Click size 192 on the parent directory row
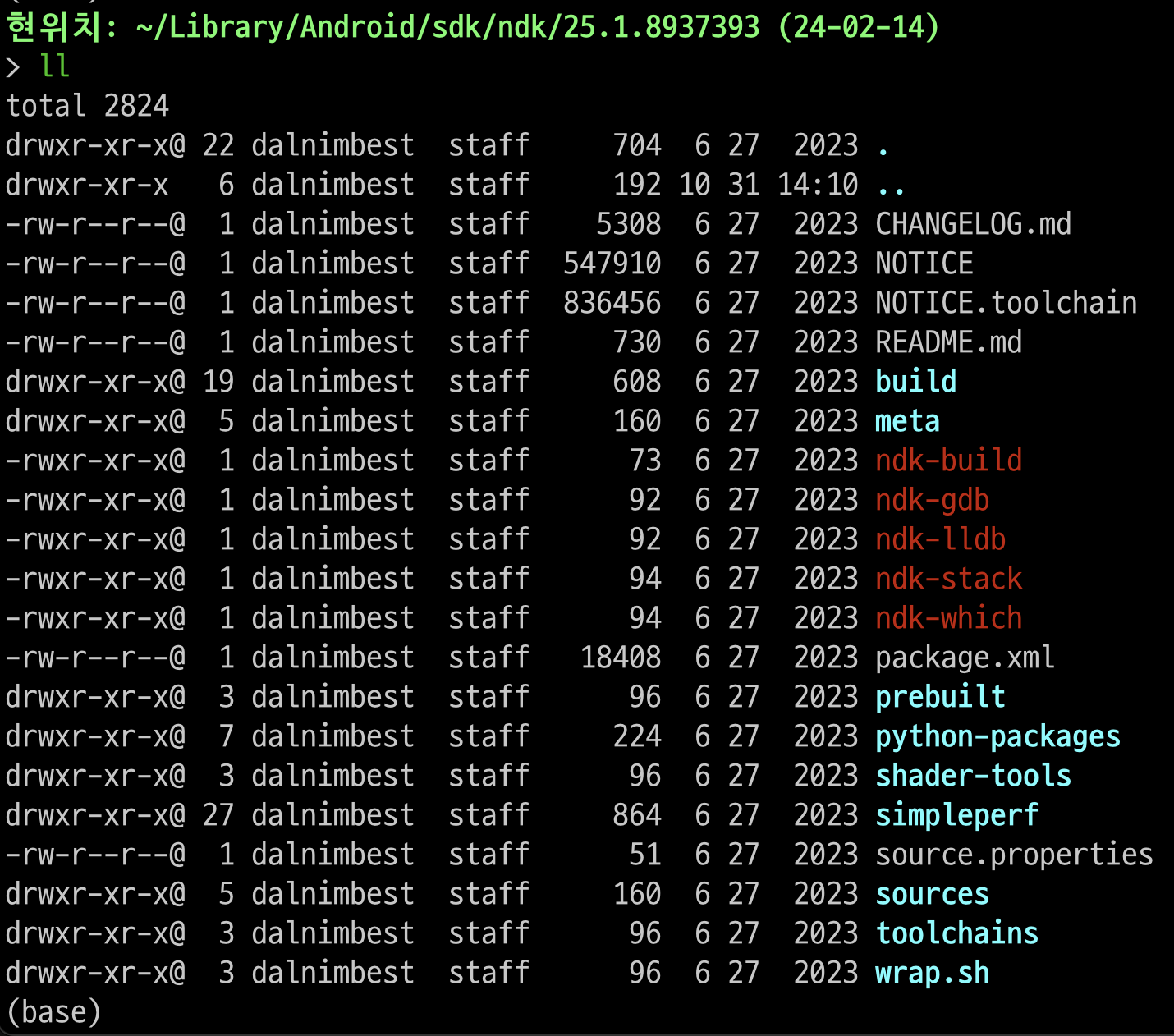The width and height of the screenshot is (1174, 1036). point(636,185)
